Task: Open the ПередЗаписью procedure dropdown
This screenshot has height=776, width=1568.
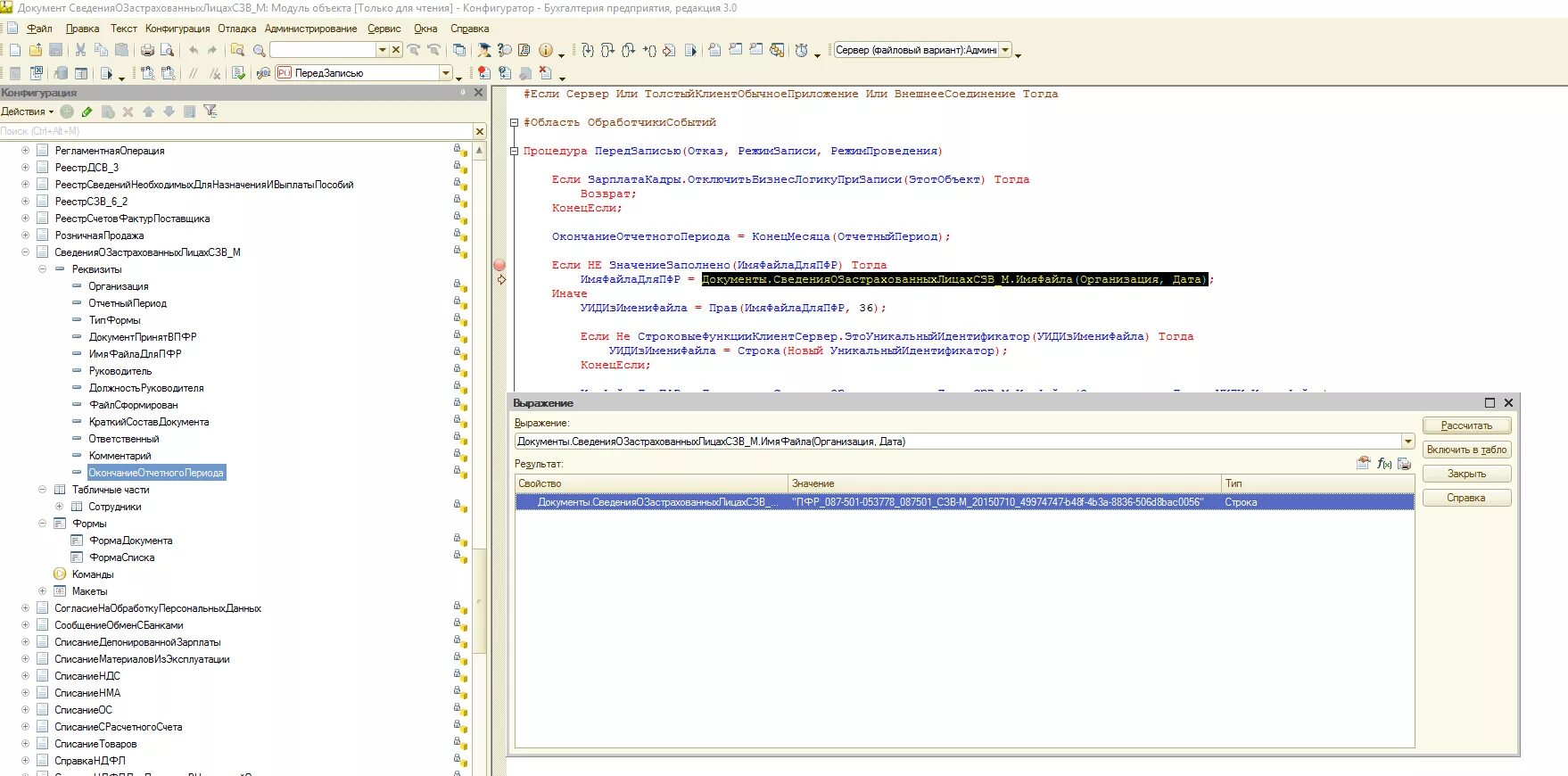Action: click(x=446, y=73)
